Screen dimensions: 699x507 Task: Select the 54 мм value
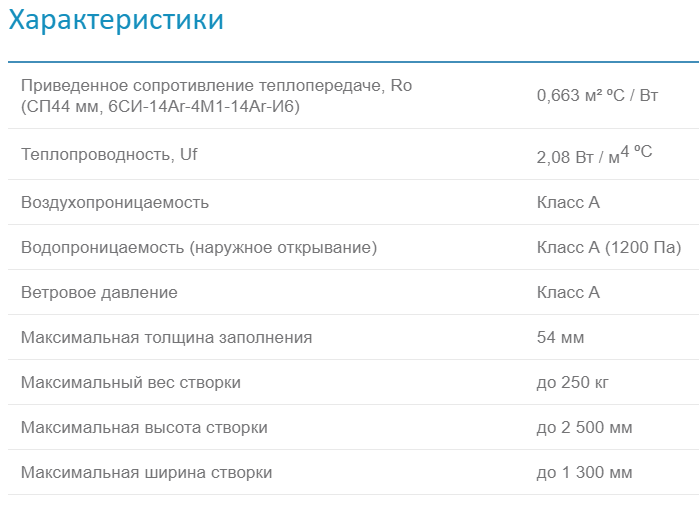[560, 337]
